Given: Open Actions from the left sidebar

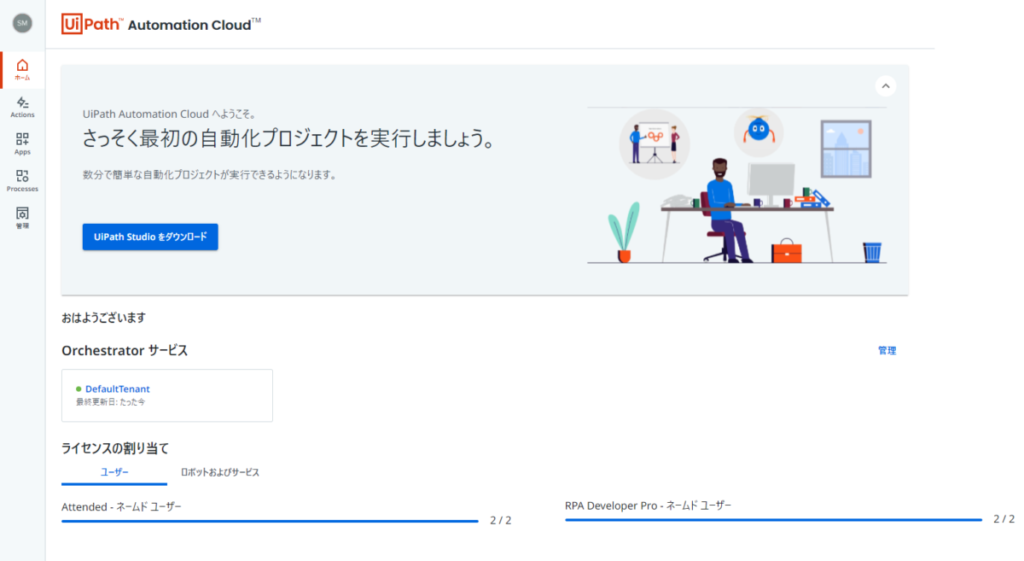Looking at the screenshot, I should pyautogui.click(x=22, y=107).
